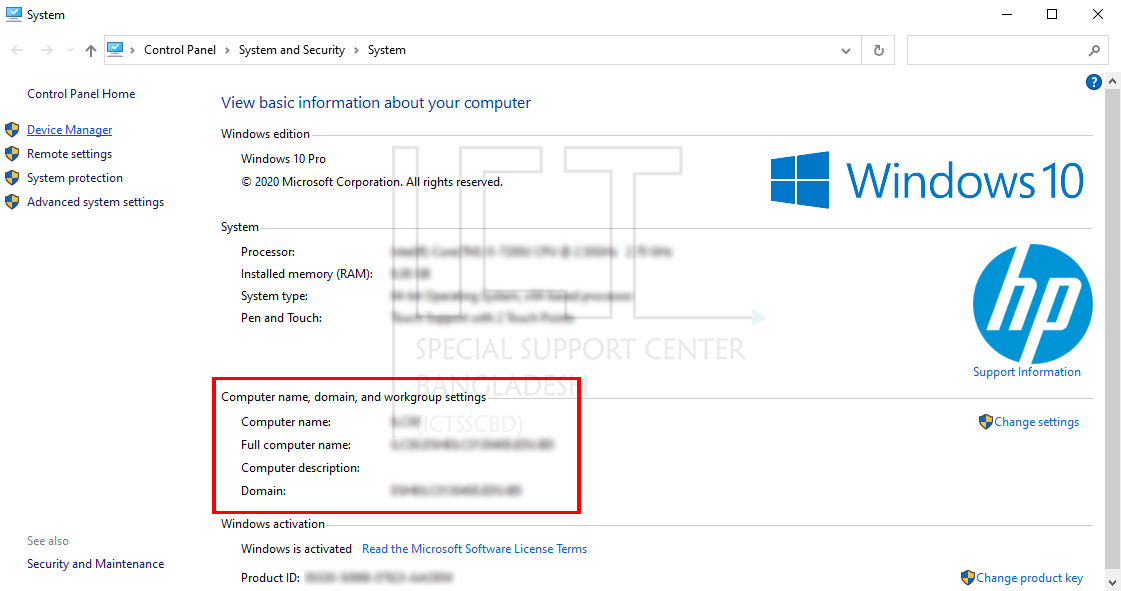Click the "Installed memory (RAM):" label

coord(307,274)
